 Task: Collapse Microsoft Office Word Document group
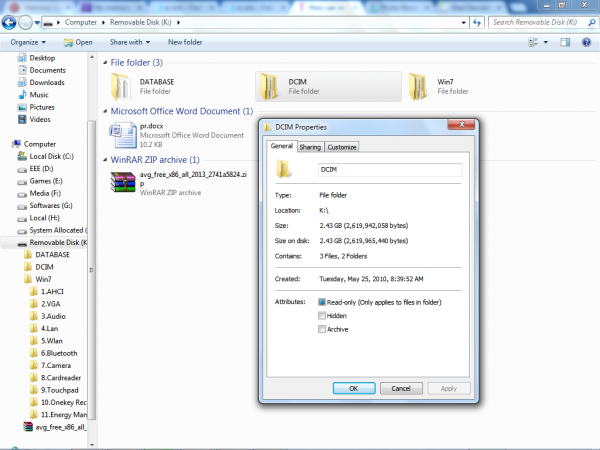[x=105, y=111]
